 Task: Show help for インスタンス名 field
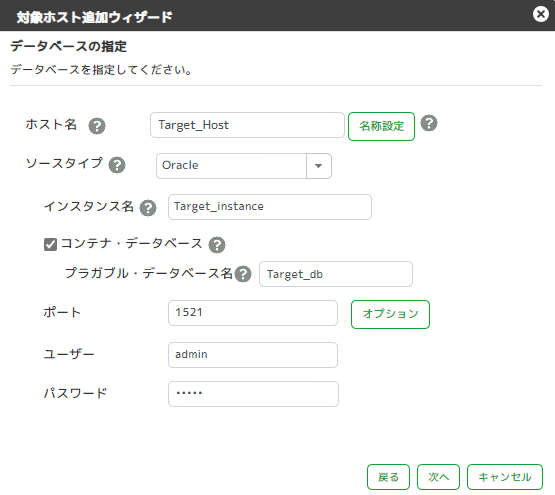tap(148, 208)
